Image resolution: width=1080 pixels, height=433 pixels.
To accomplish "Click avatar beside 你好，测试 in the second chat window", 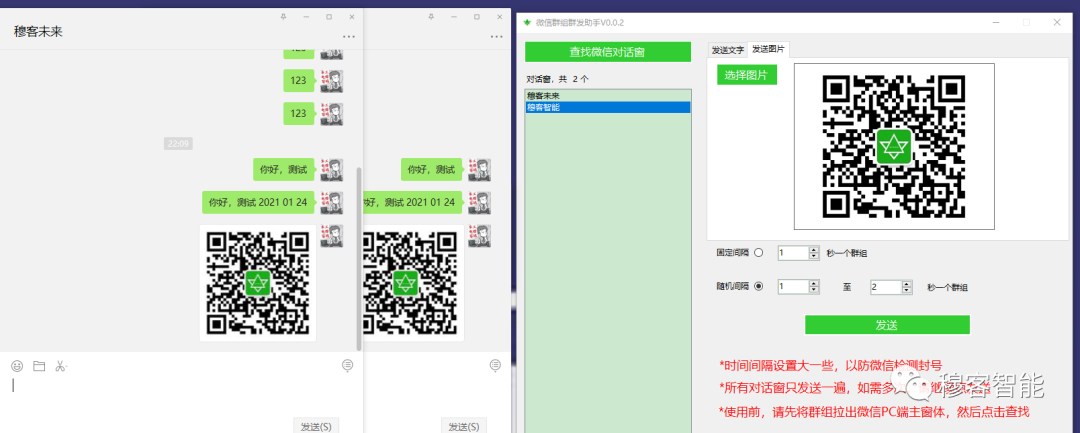I will [480, 169].
